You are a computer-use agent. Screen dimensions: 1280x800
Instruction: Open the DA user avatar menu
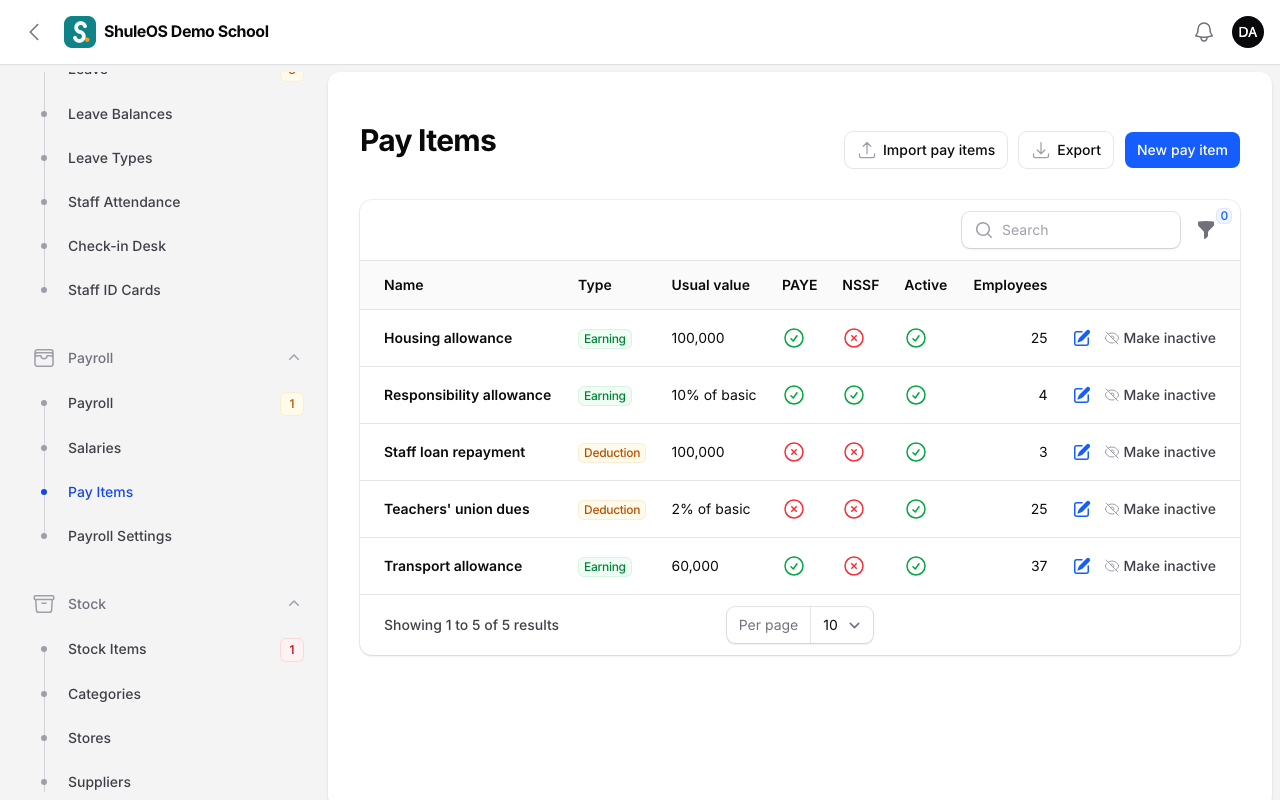point(1248,32)
